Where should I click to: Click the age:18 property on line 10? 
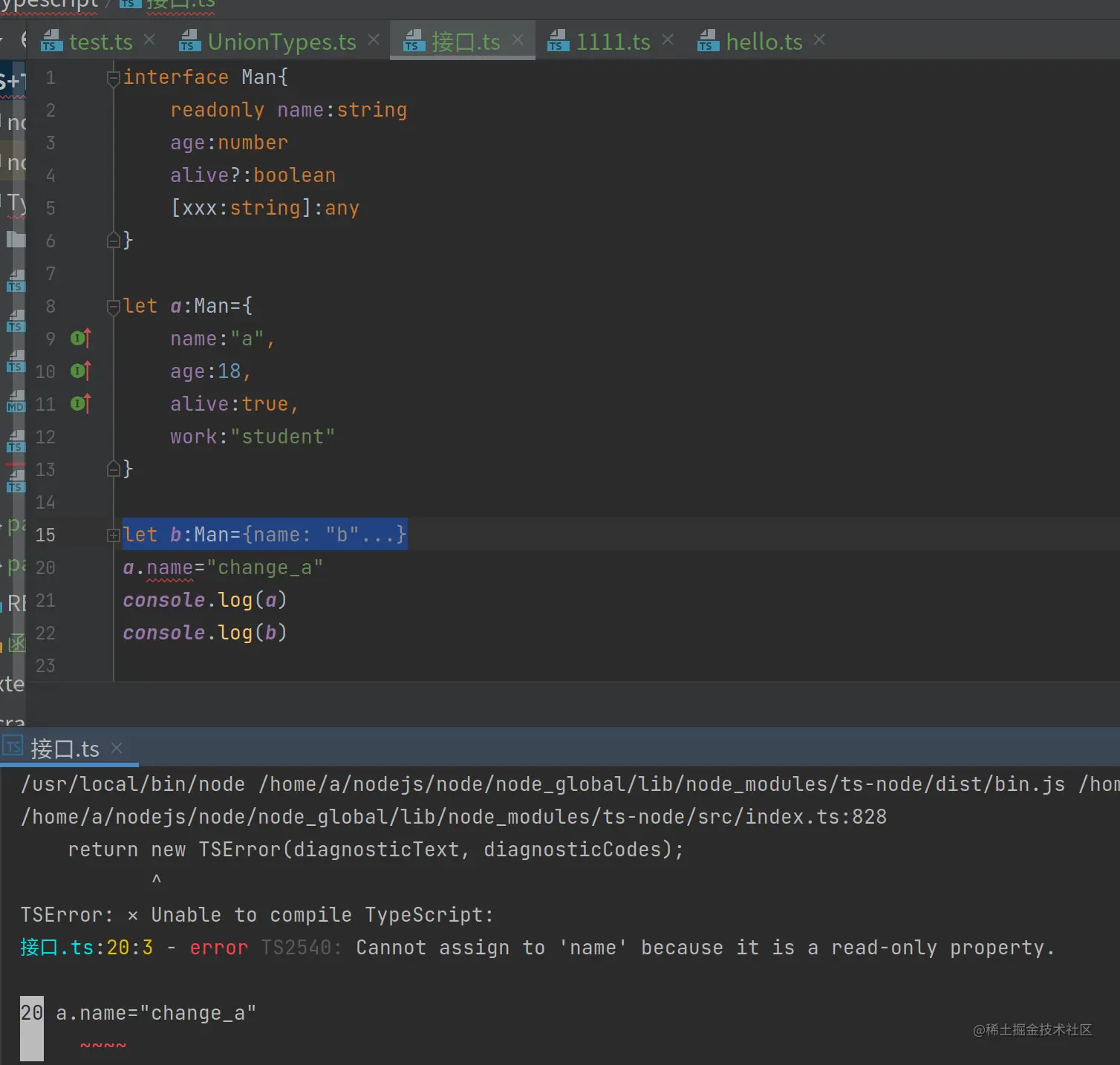(x=211, y=371)
